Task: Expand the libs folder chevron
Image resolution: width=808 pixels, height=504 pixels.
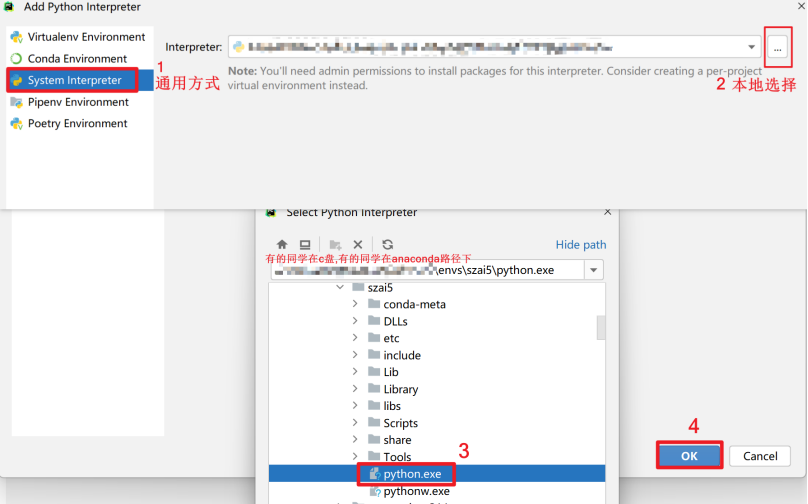Action: click(355, 406)
